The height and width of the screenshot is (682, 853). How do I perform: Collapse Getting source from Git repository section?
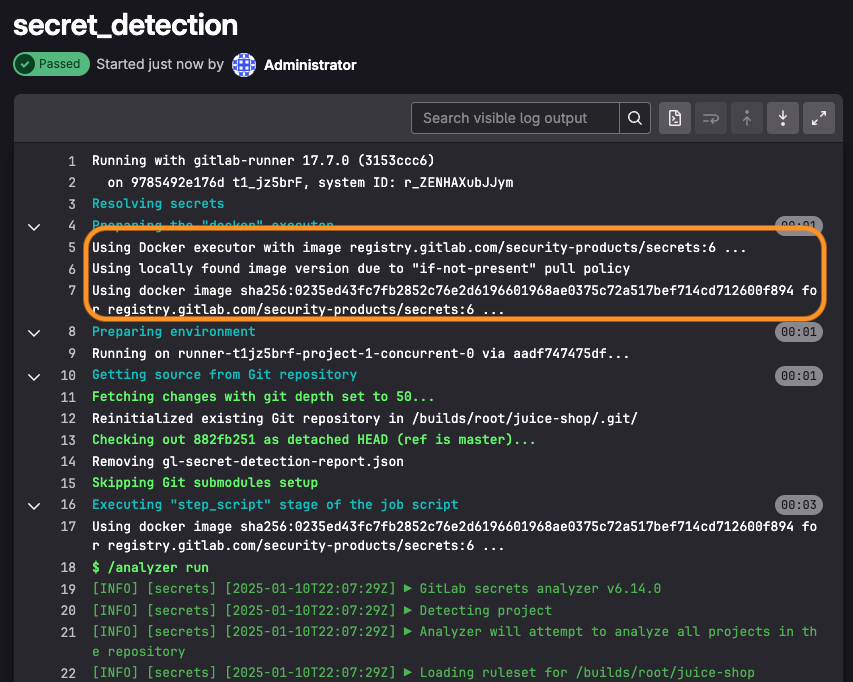pos(34,376)
